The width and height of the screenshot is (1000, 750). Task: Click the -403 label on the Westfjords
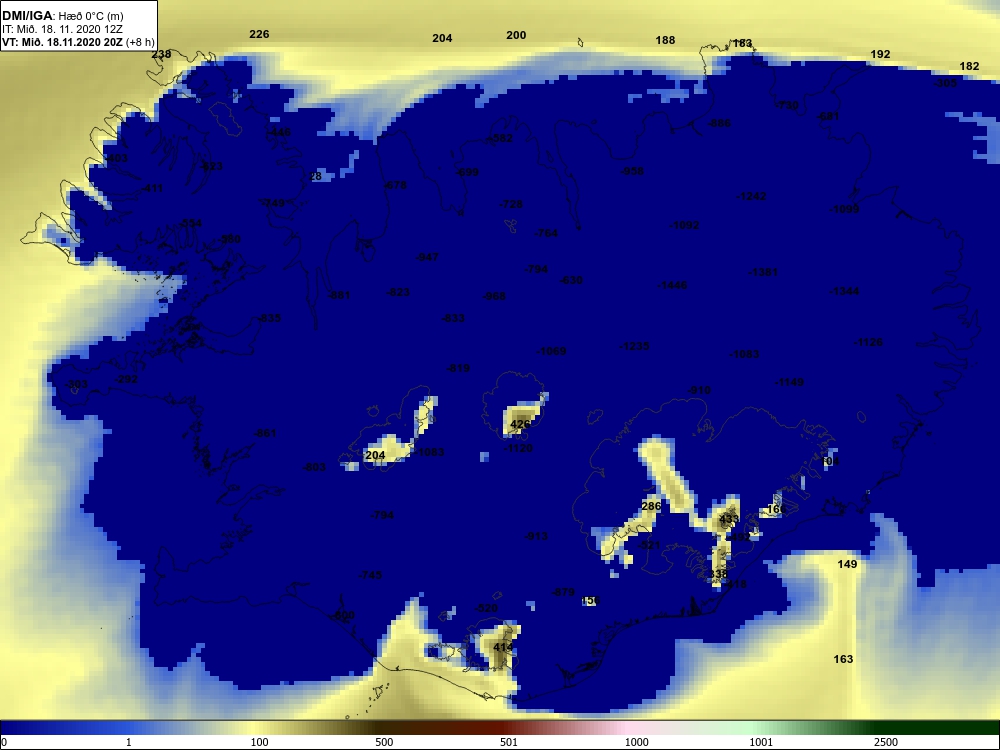(x=115, y=158)
